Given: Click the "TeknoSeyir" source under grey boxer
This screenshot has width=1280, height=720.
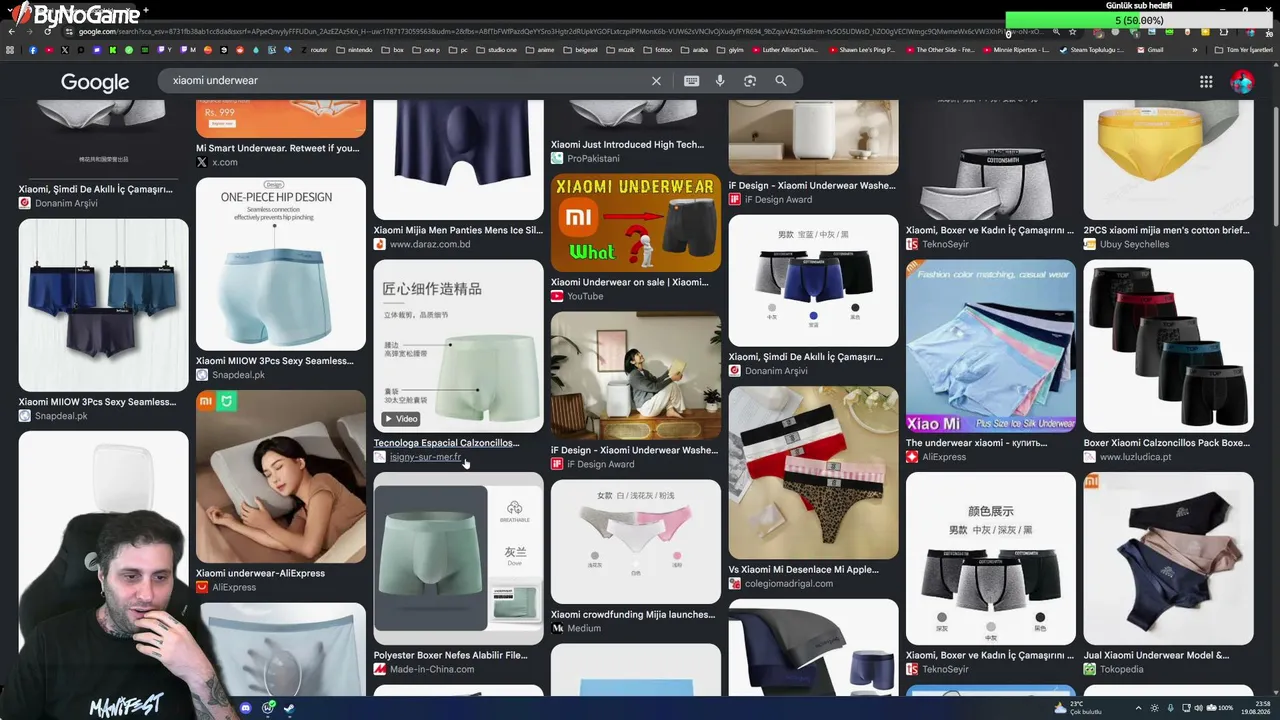Looking at the screenshot, I should 945,244.
